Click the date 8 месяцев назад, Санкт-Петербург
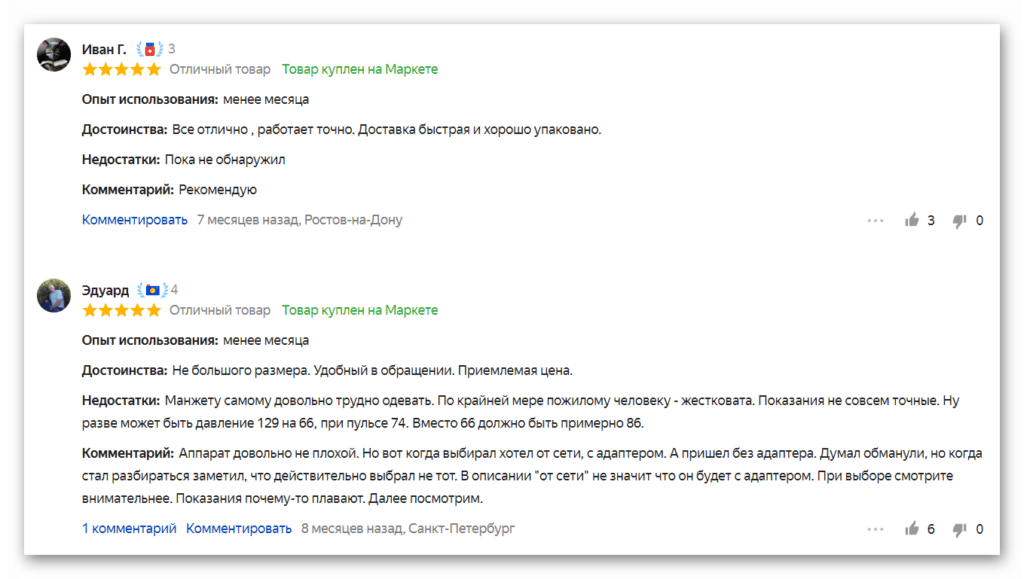Viewport: 1024px width, 579px height. click(408, 528)
